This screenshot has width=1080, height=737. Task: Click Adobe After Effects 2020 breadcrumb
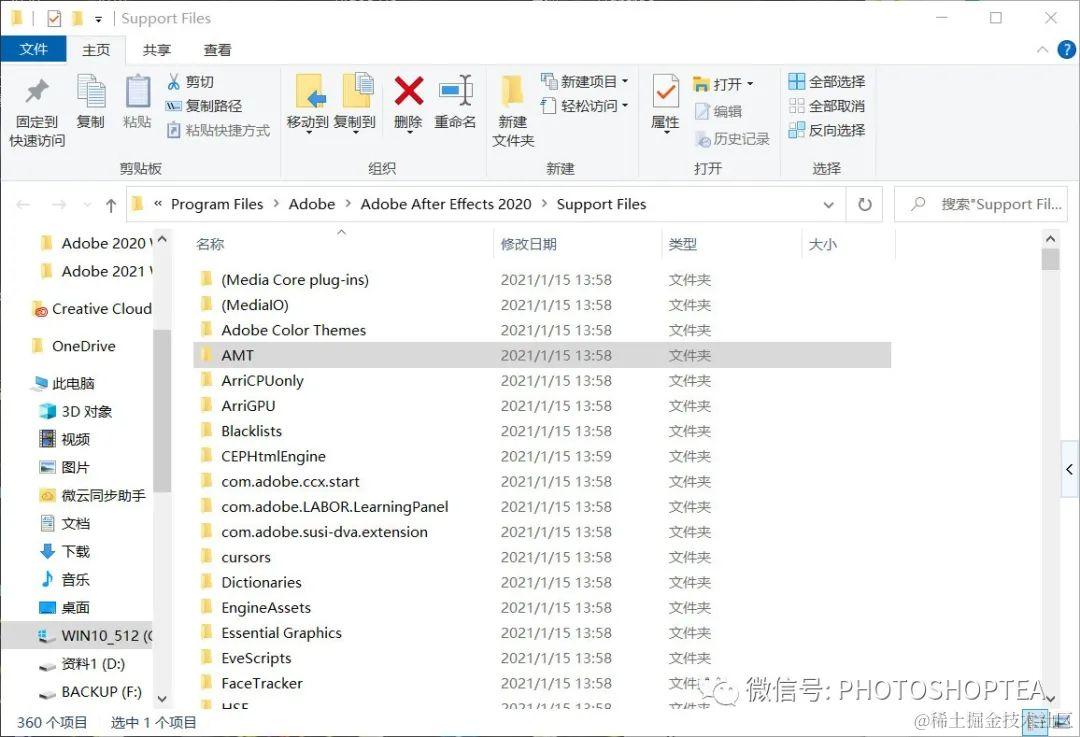[x=446, y=204]
